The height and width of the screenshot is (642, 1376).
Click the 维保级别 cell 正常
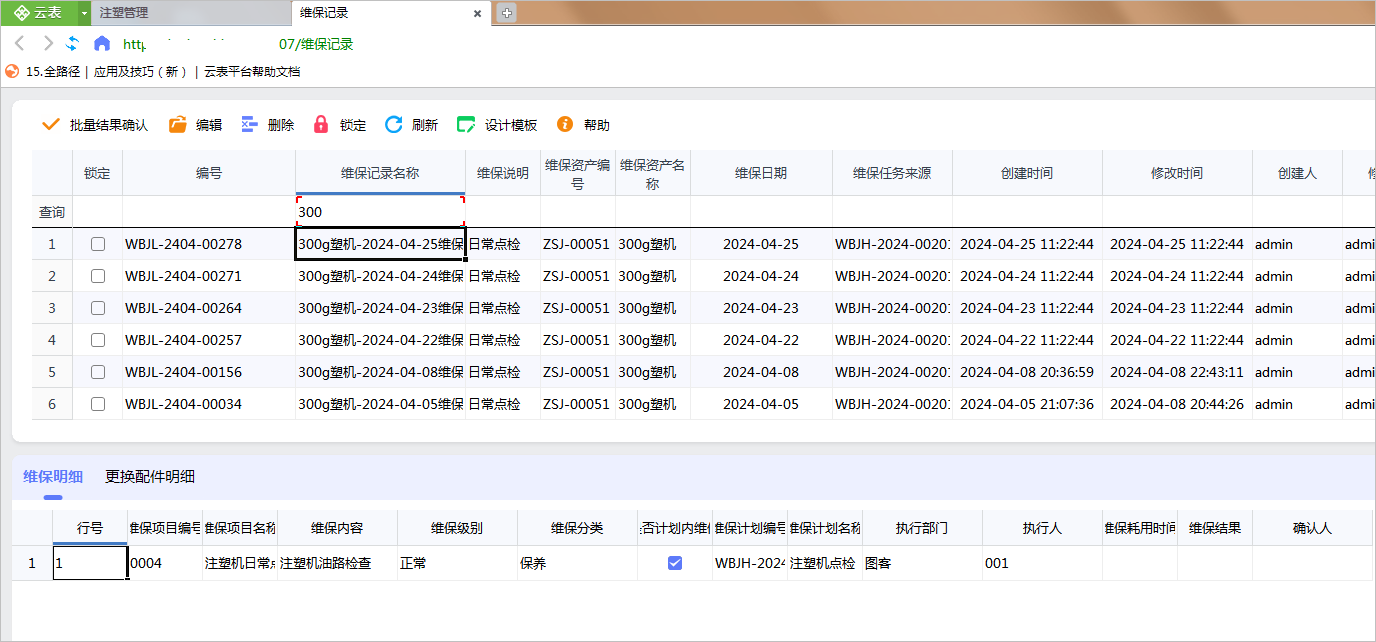pos(457,563)
